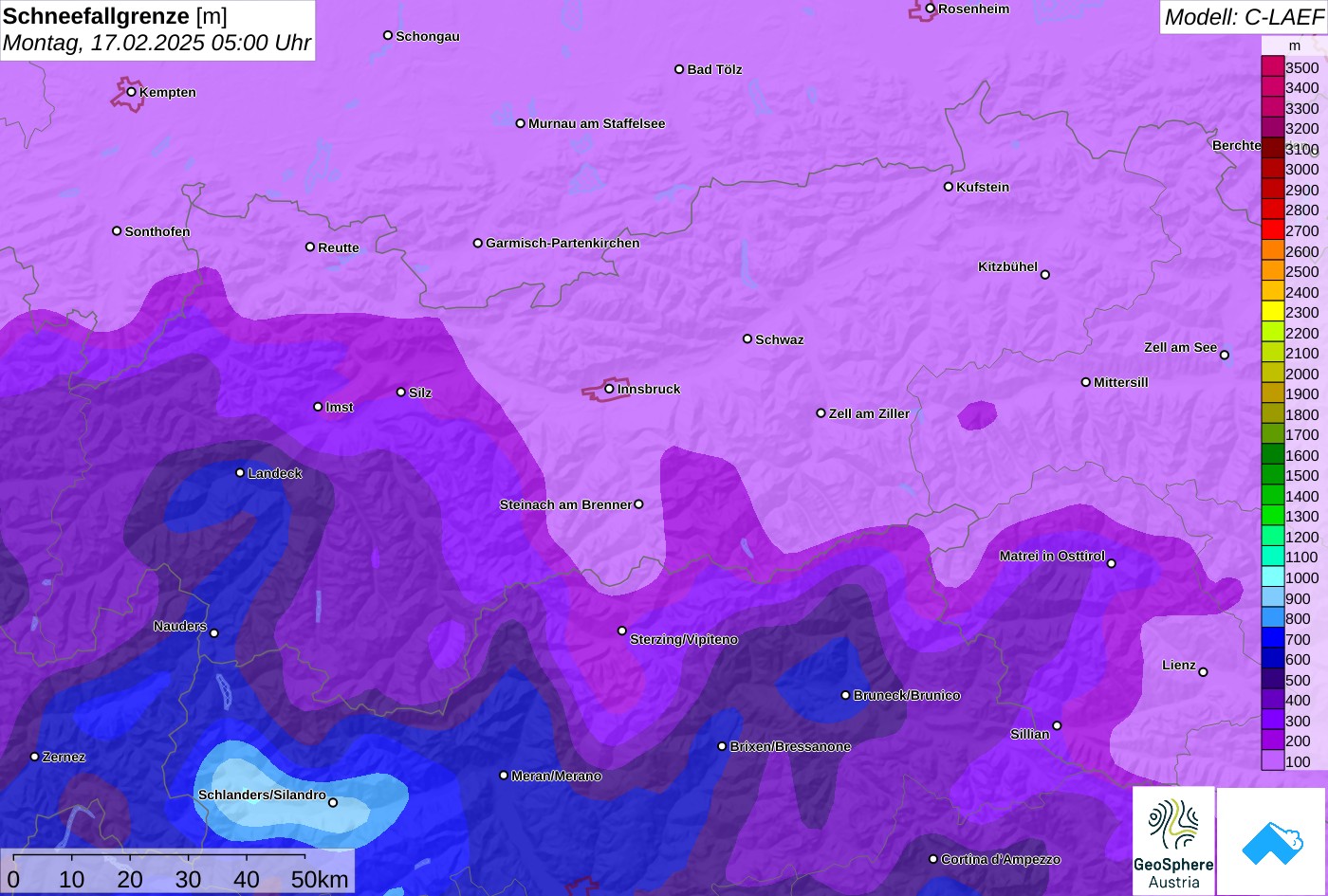Pick the Zell am See marker dot
1328x896 pixels.
(1224, 355)
